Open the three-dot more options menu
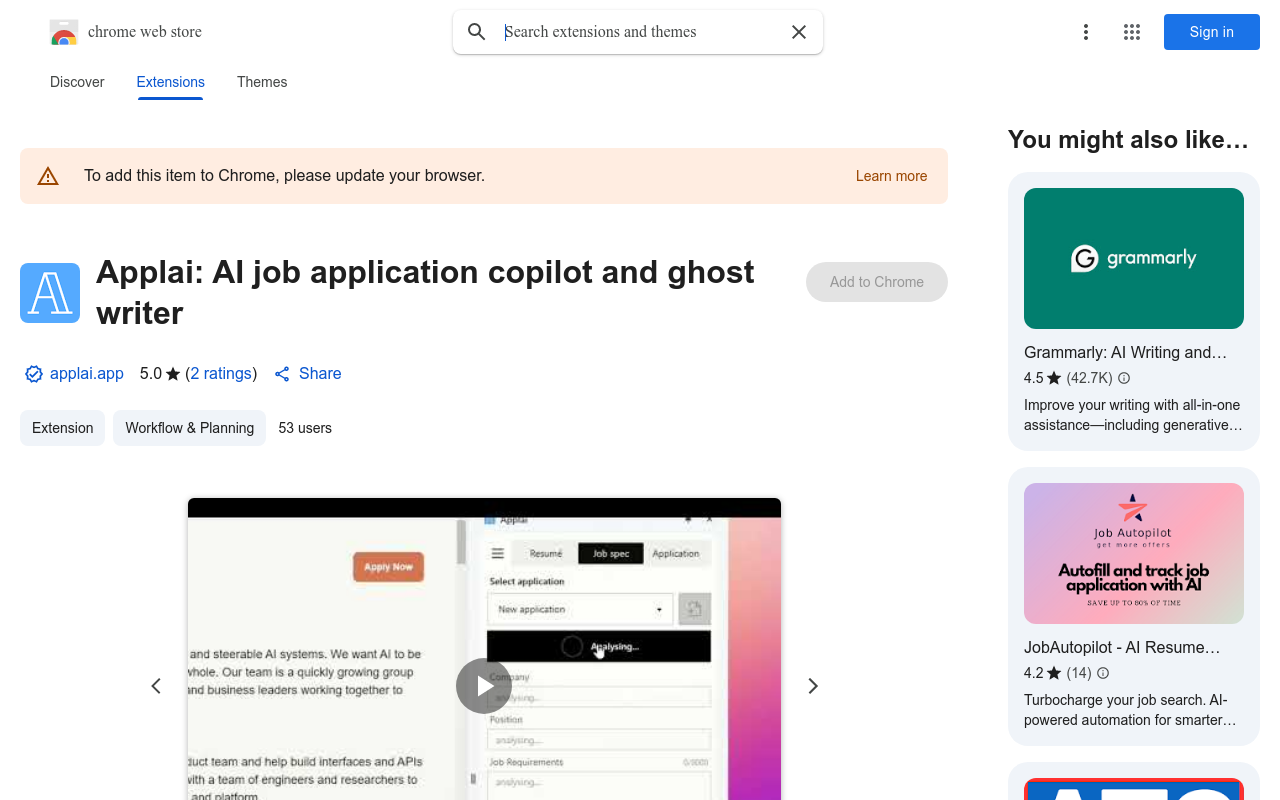 [x=1085, y=32]
